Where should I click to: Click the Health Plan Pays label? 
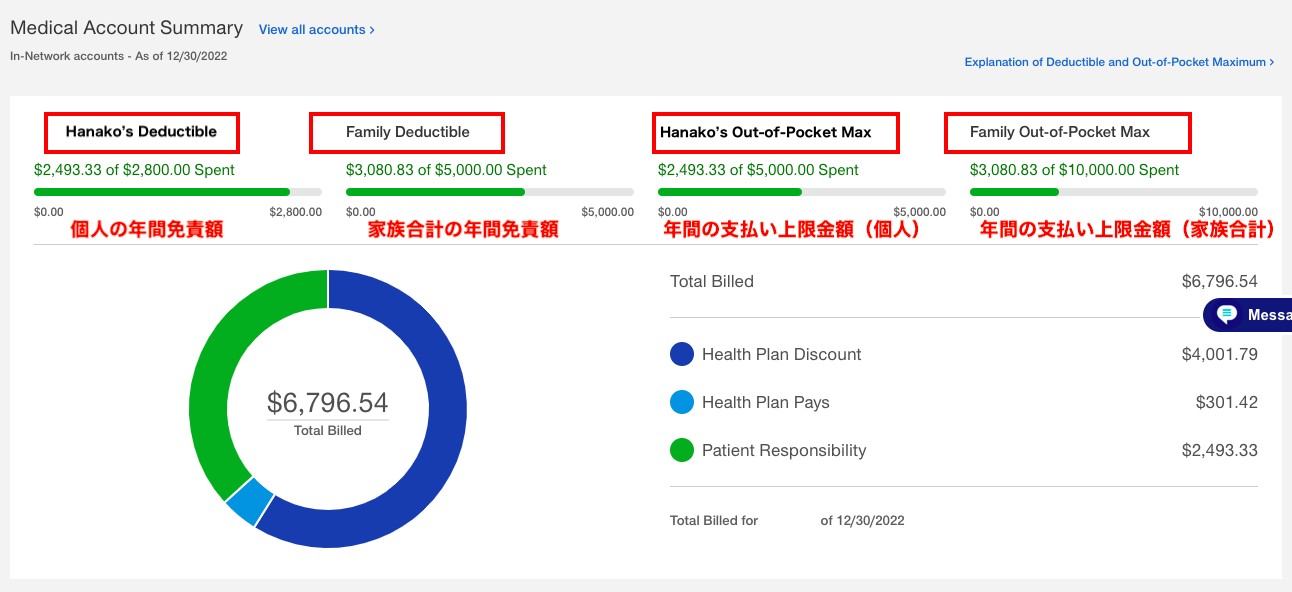click(766, 402)
